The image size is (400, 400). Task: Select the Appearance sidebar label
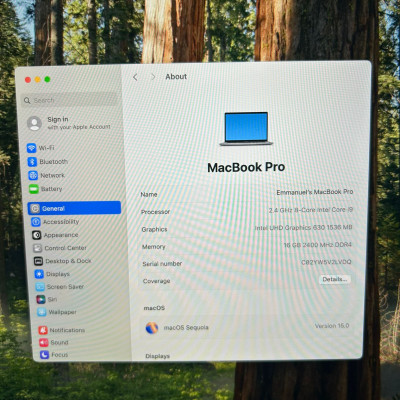coord(61,235)
